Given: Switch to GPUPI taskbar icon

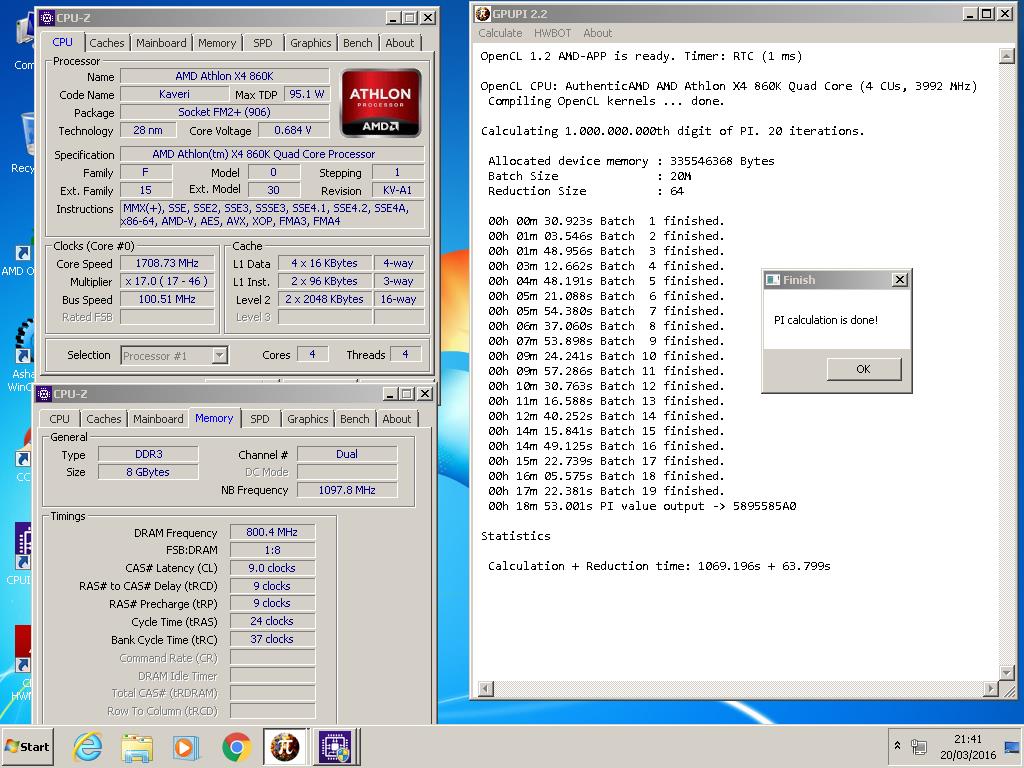Looking at the screenshot, I should pyautogui.click(x=285, y=747).
